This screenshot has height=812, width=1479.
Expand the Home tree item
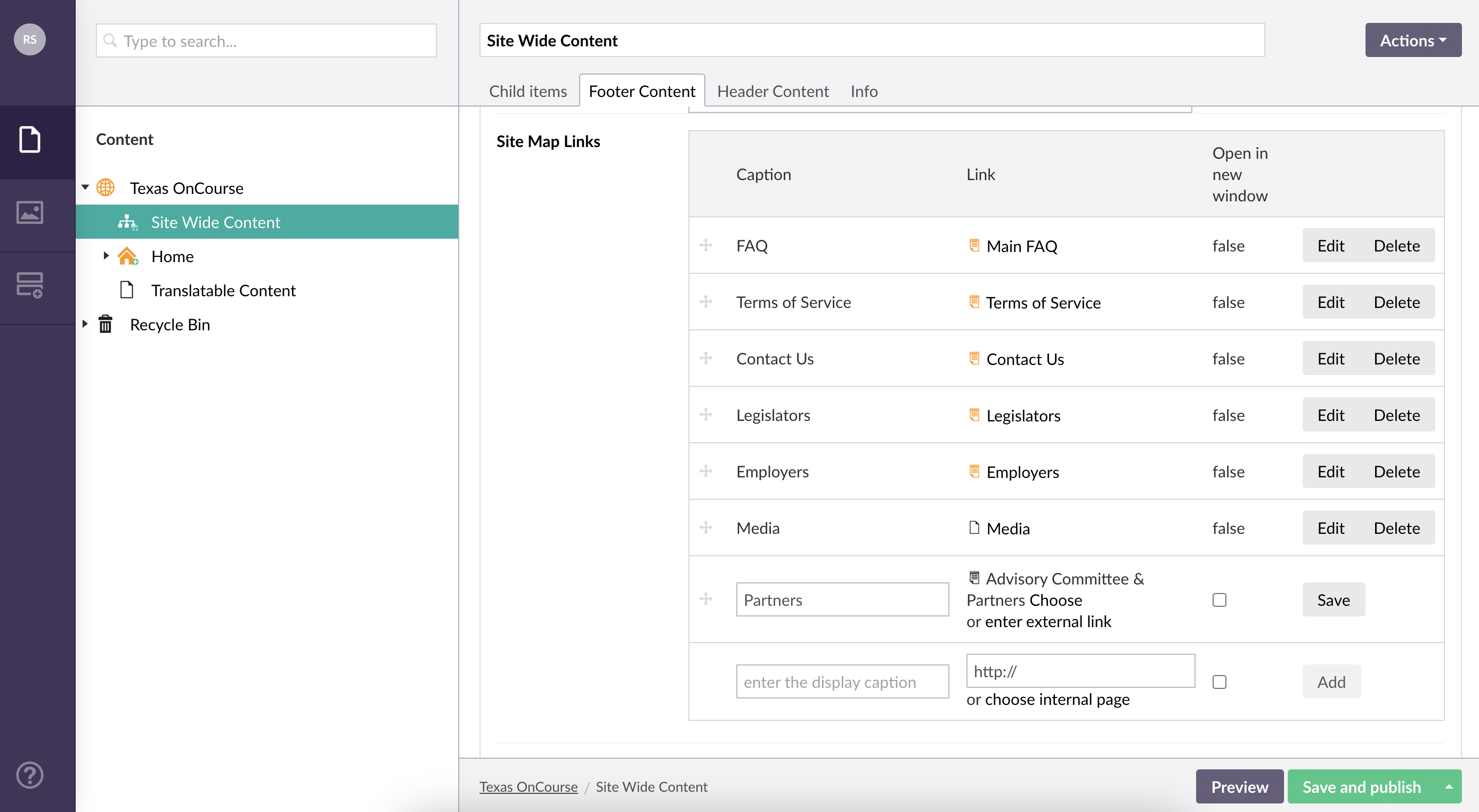coord(106,256)
